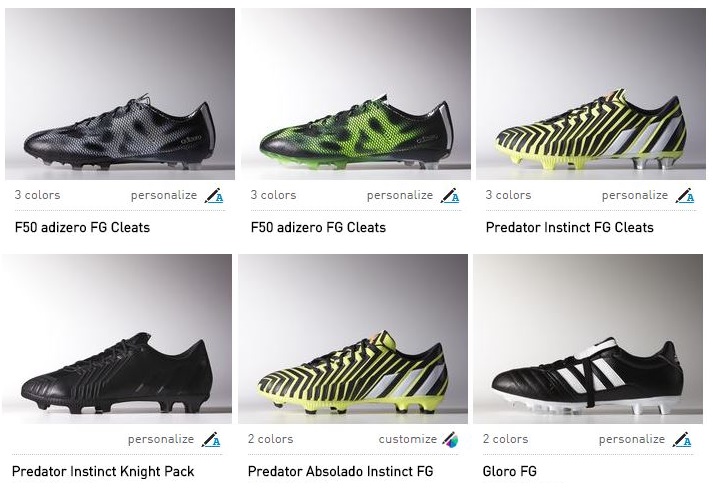Open the Predator Absolado Instinct FG title
The height and width of the screenshot is (492, 713).
(x=341, y=471)
